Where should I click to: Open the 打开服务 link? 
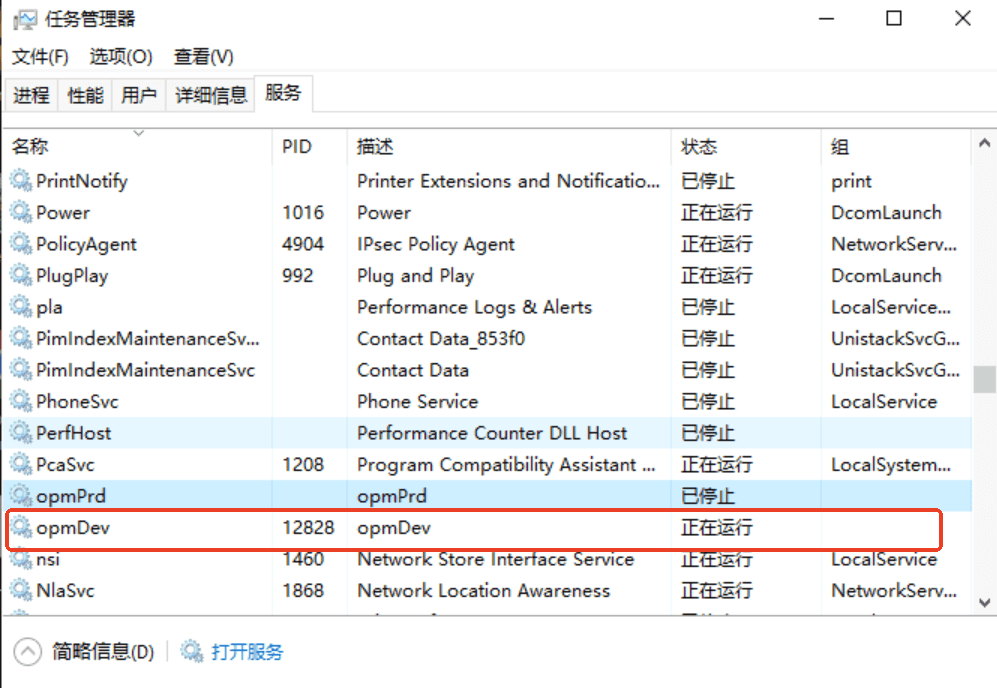(x=247, y=652)
